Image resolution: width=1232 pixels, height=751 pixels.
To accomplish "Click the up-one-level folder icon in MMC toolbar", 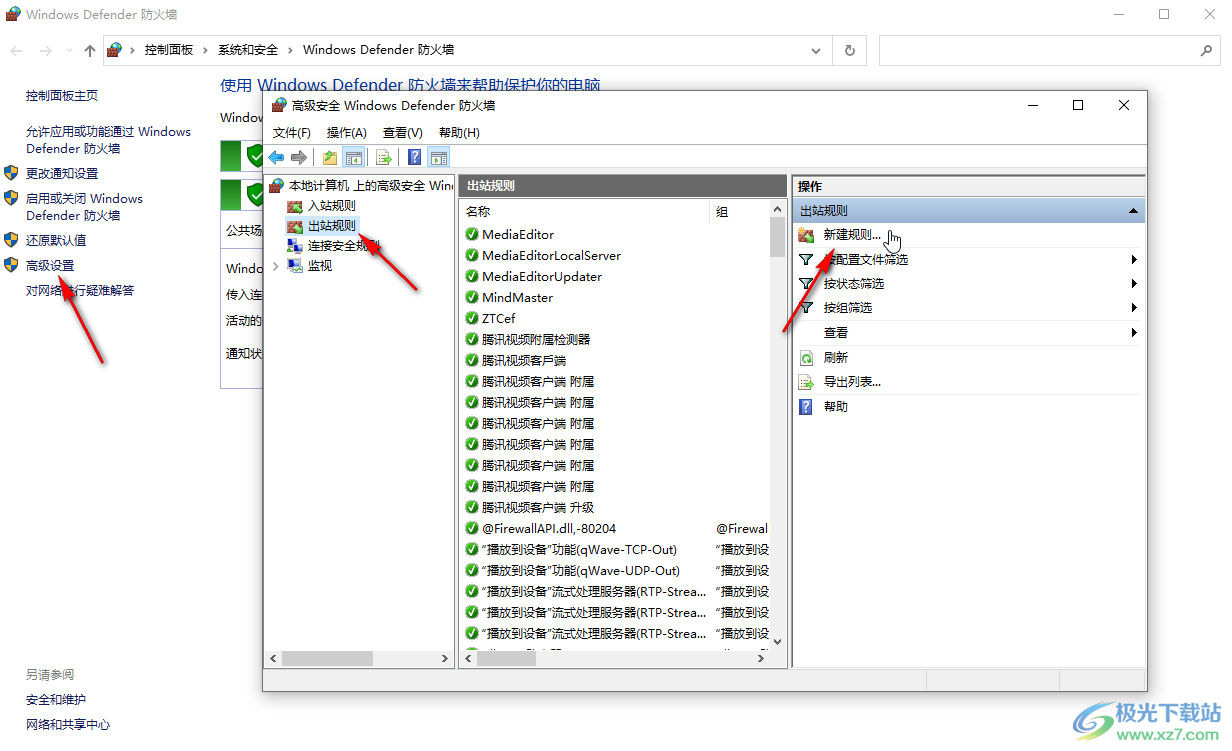I will pos(330,157).
